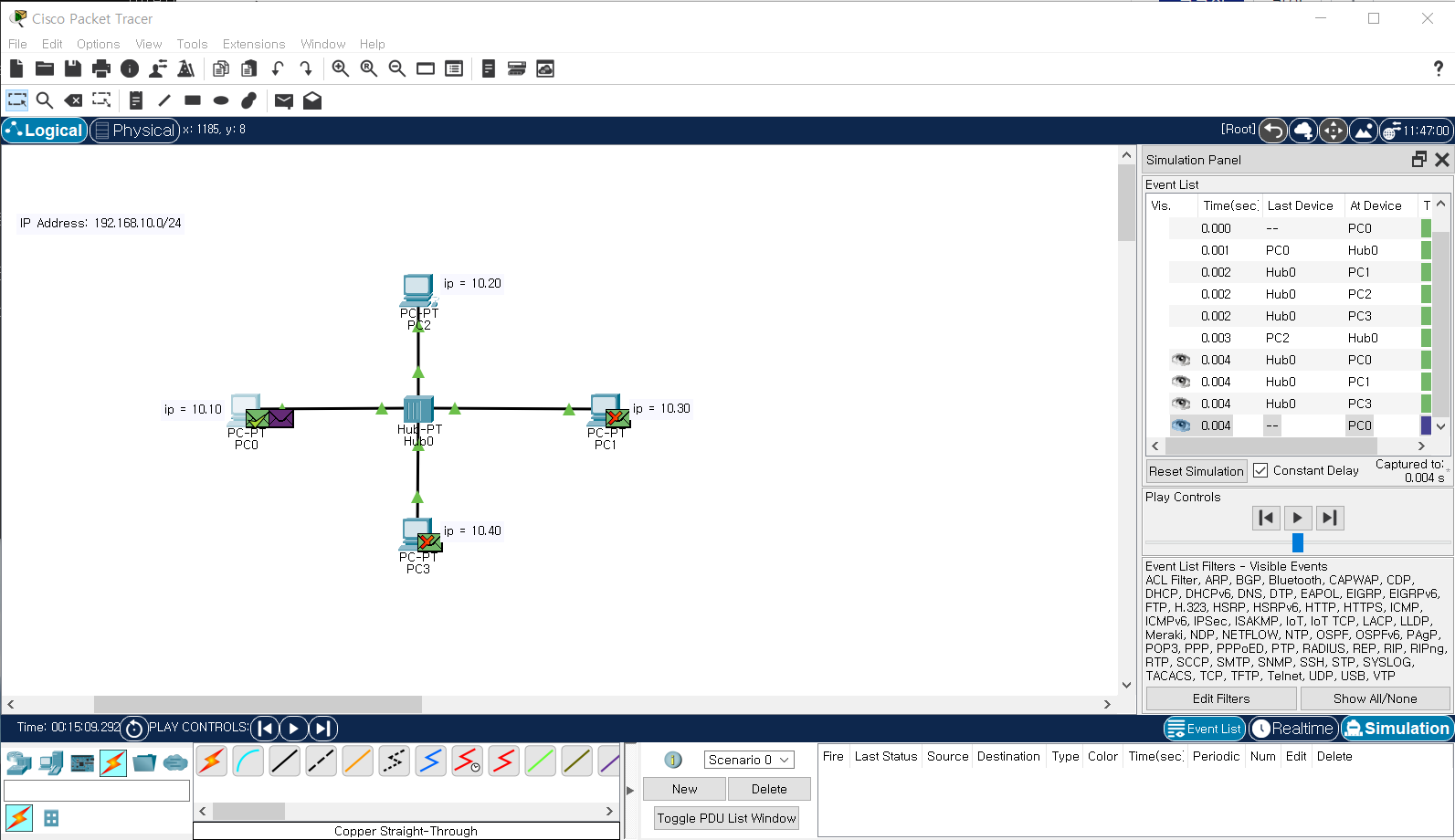Click the Paste toolbar icon

click(x=249, y=68)
